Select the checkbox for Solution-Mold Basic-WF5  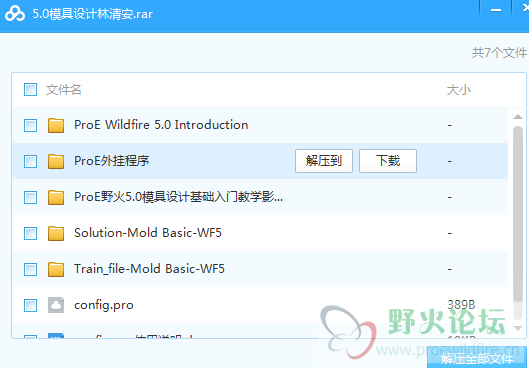click(30, 233)
